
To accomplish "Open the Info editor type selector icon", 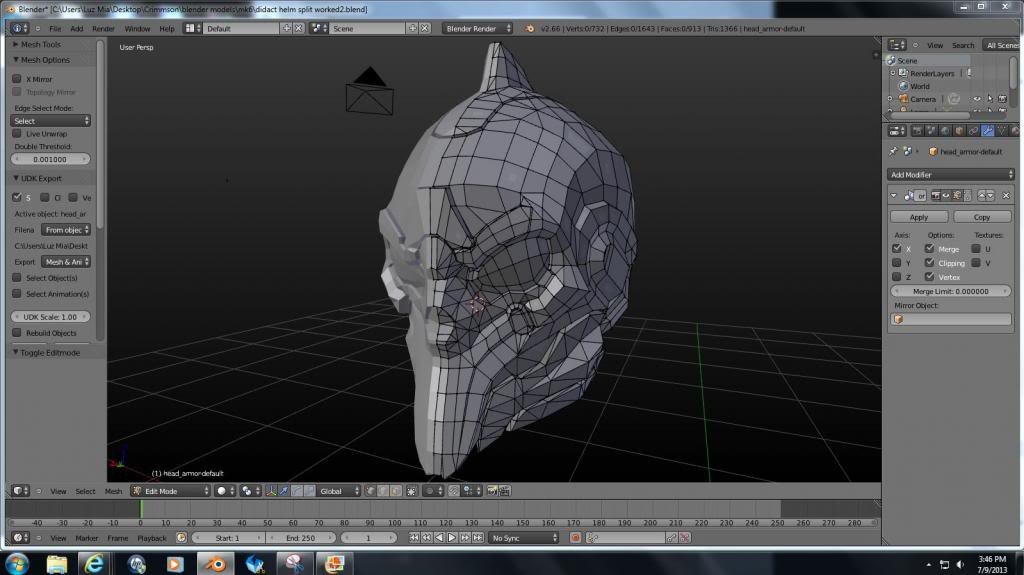I will pos(20,28).
